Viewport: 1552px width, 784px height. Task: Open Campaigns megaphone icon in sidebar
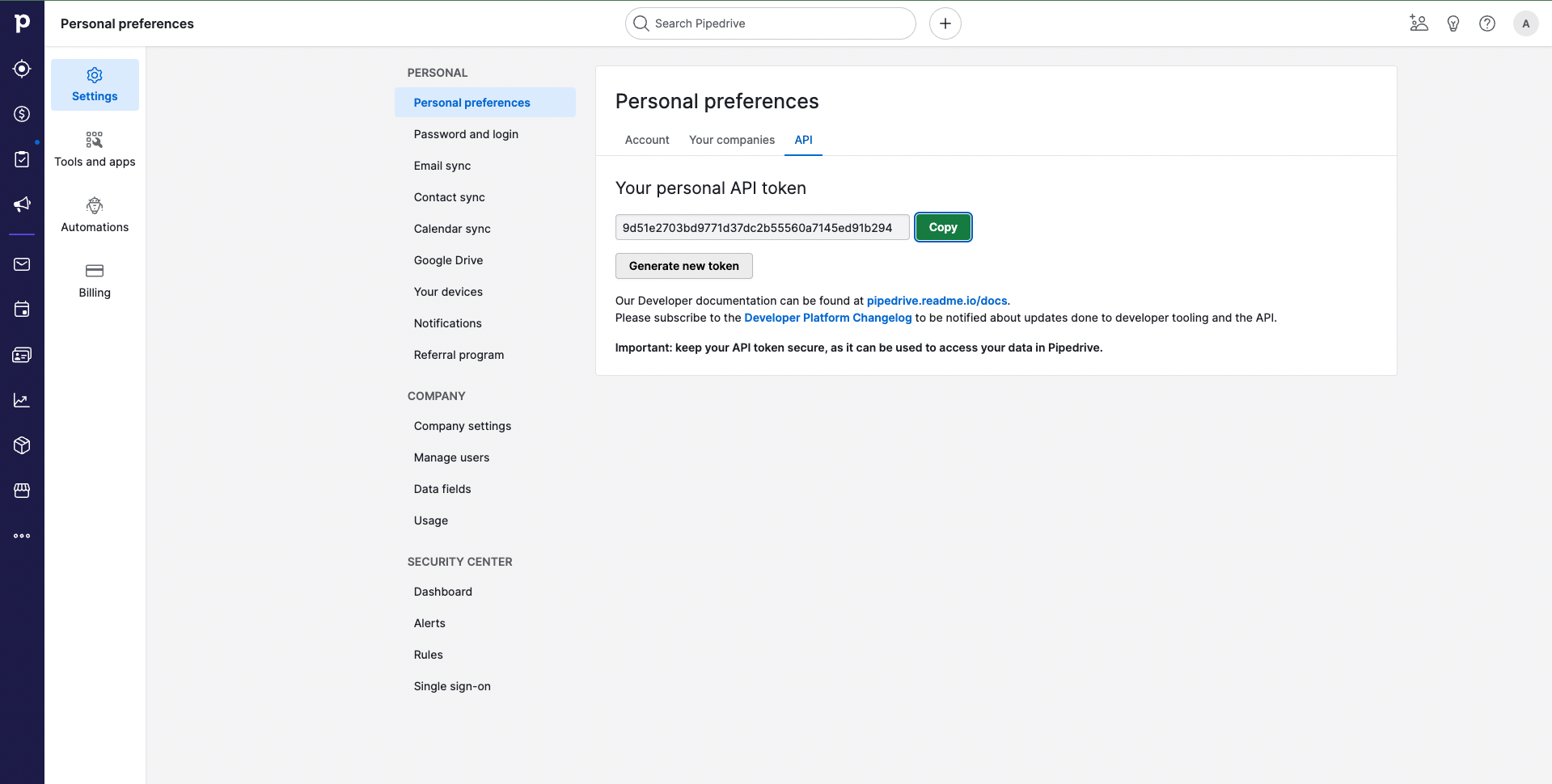22,204
